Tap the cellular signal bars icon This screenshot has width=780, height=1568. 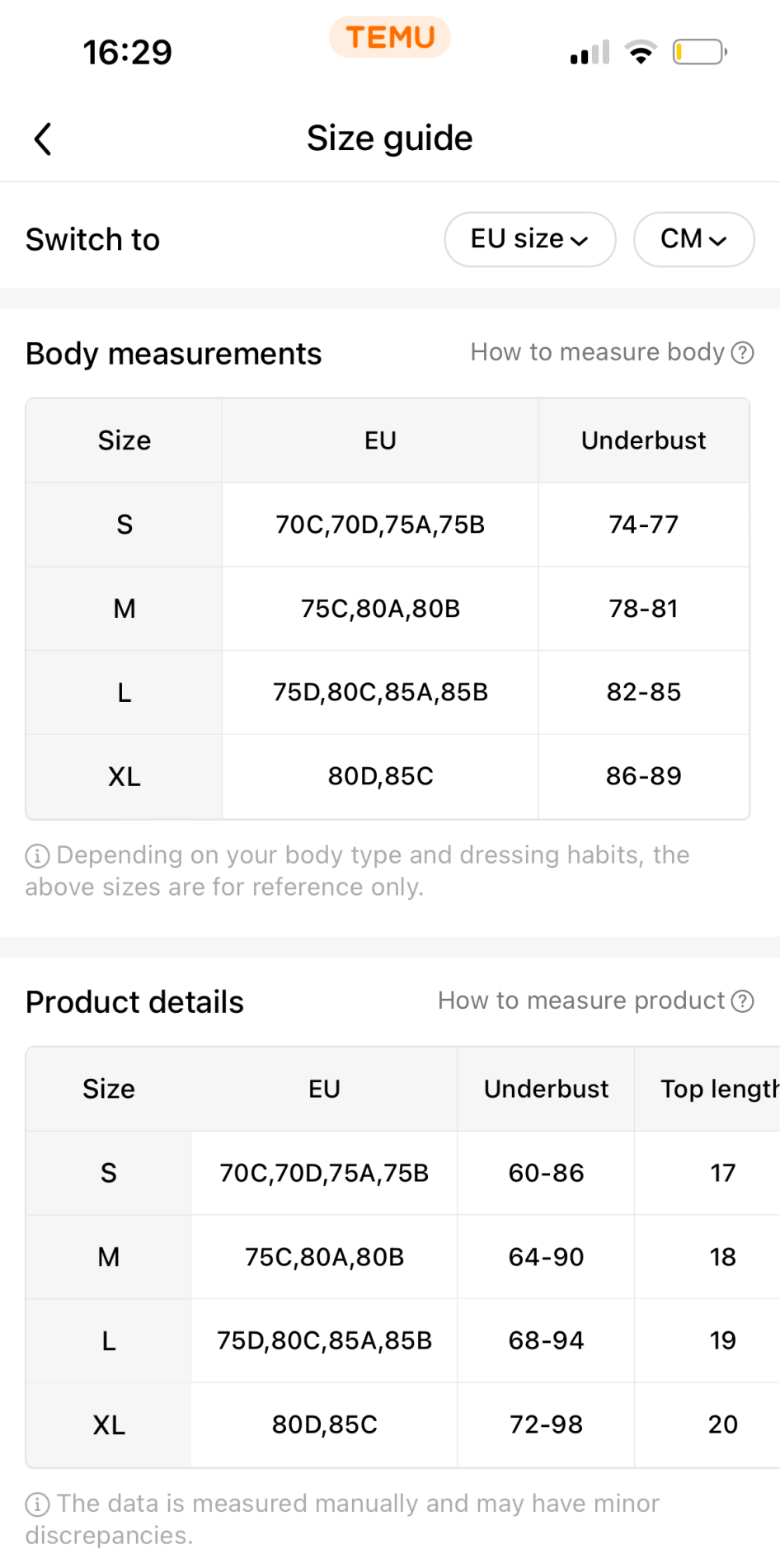590,53
